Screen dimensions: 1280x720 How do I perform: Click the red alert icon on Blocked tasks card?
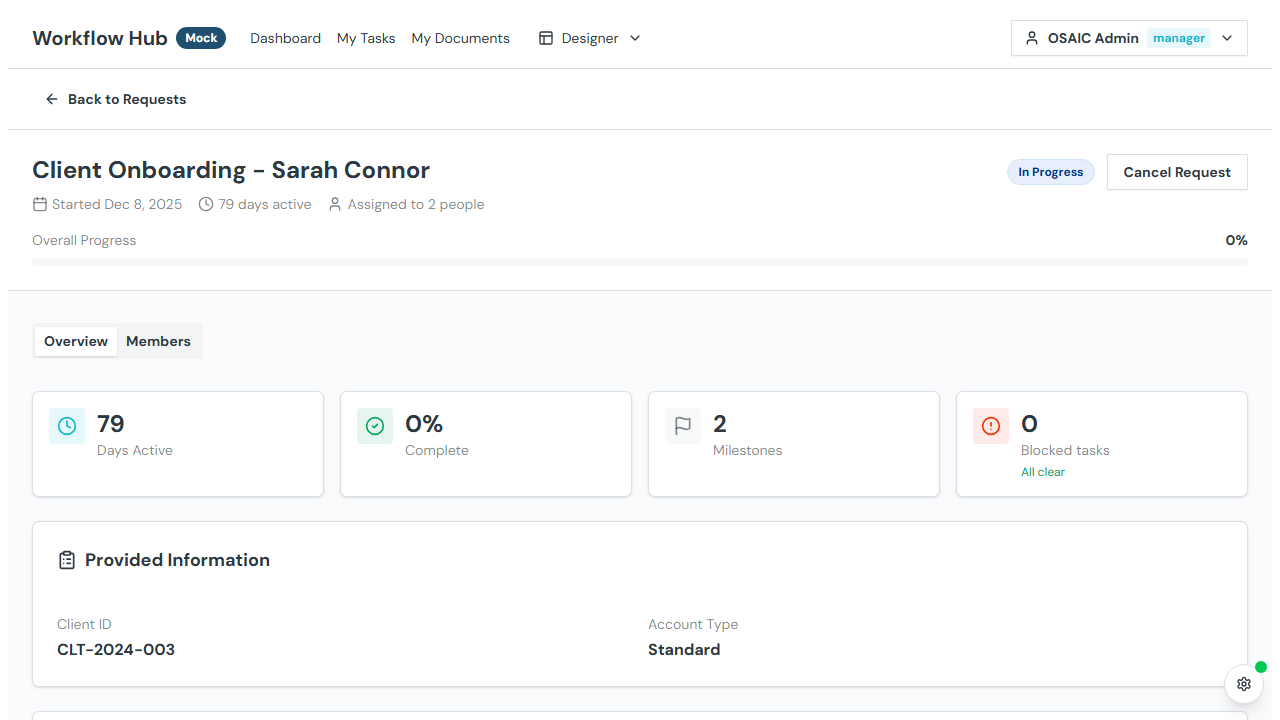(990, 425)
